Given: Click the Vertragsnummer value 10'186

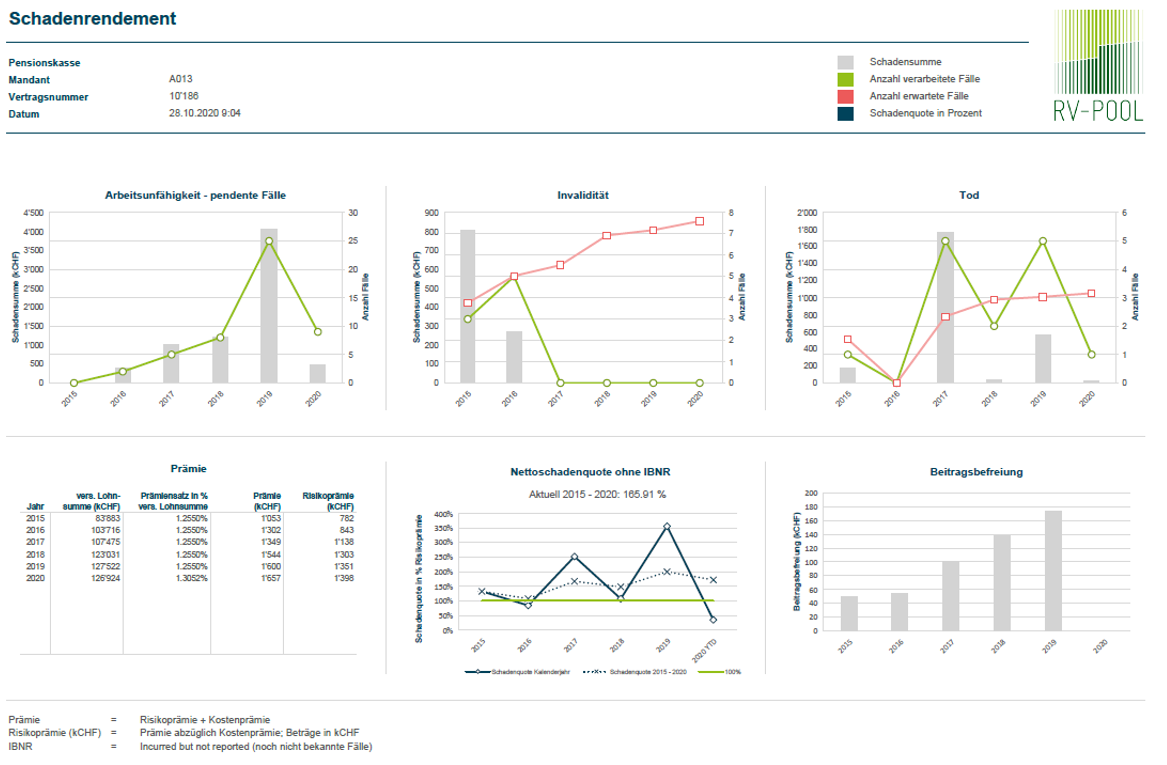Looking at the screenshot, I should 185,97.
